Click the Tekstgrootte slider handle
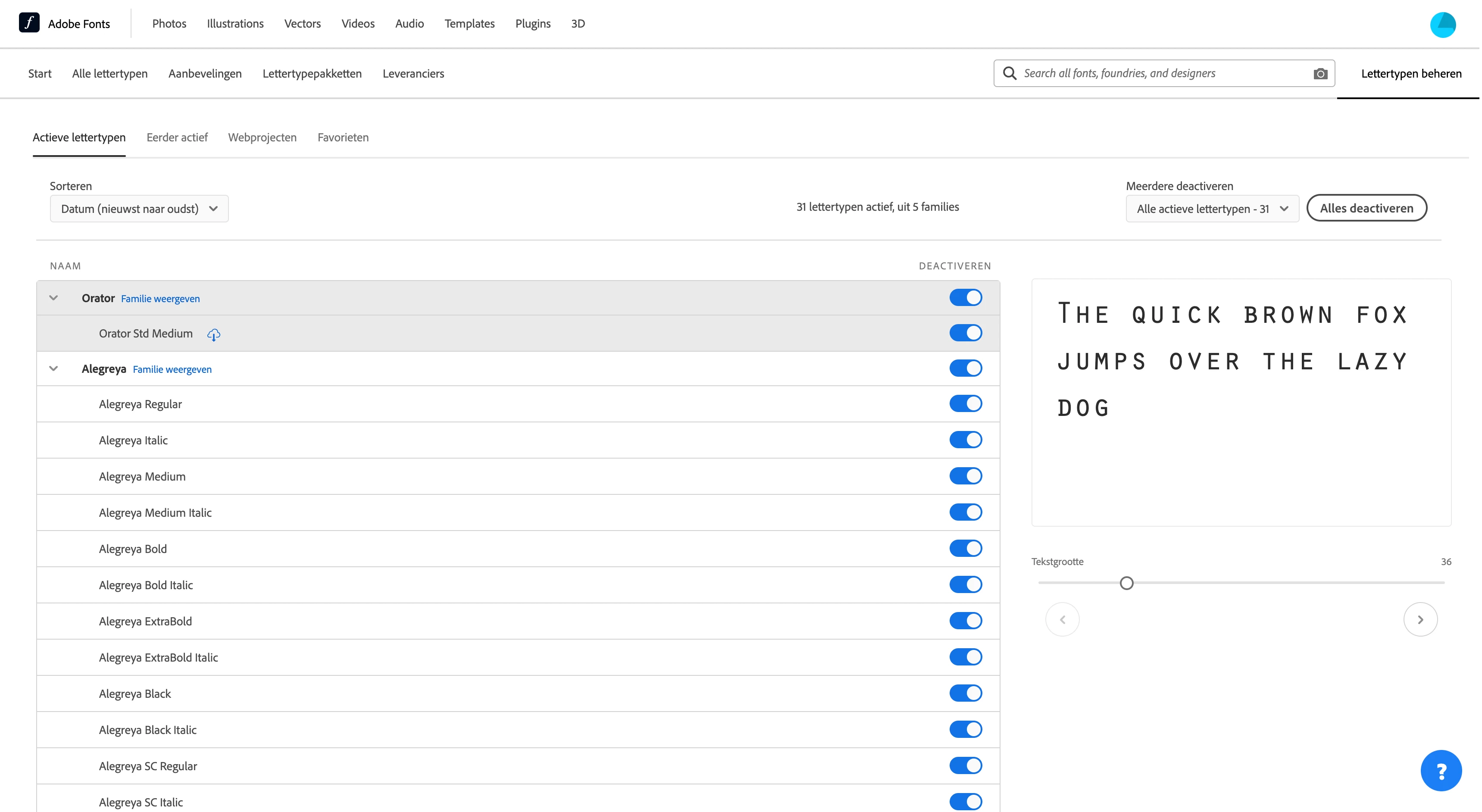The image size is (1482, 812). [1126, 583]
